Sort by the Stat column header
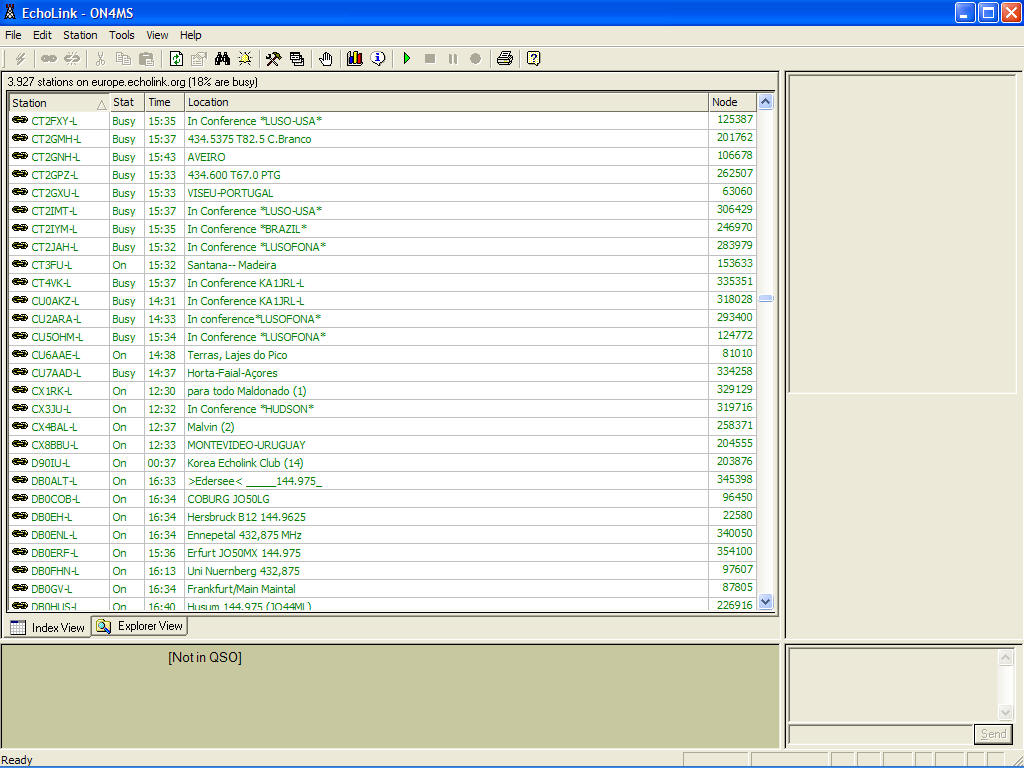The height and width of the screenshot is (768, 1024). 126,103
